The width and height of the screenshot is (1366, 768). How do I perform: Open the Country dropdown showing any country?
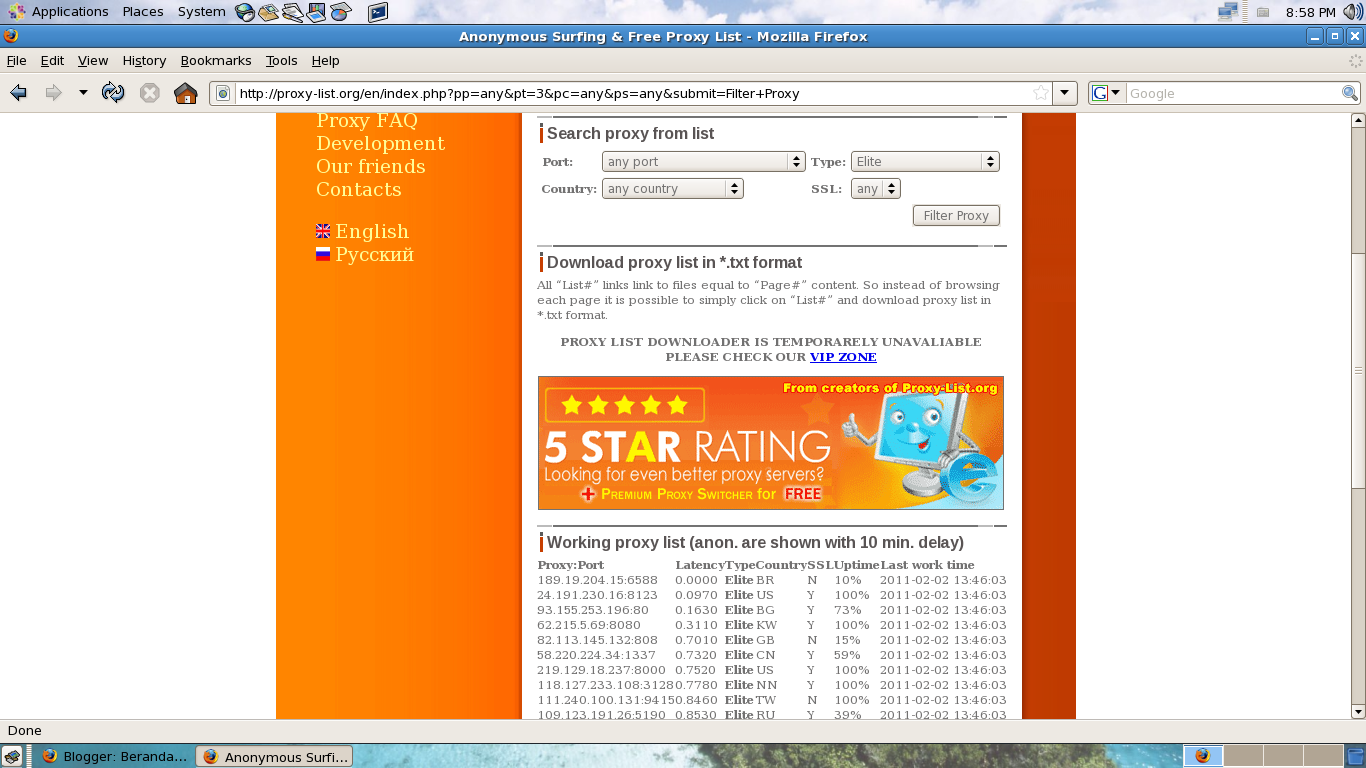pyautogui.click(x=672, y=189)
